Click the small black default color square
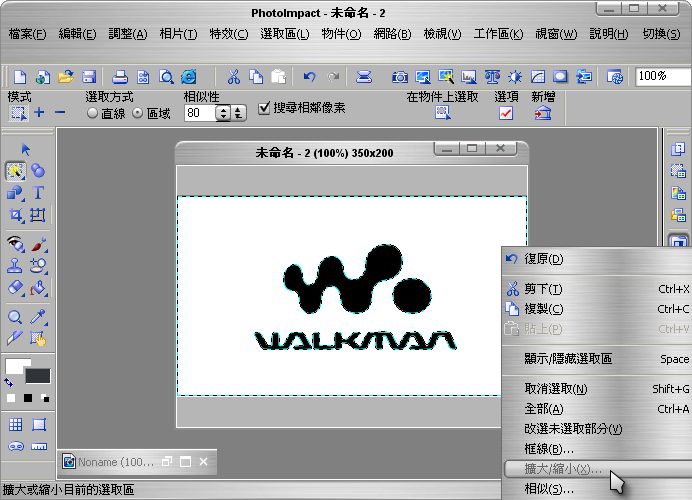692x500 pixels. coord(28,398)
